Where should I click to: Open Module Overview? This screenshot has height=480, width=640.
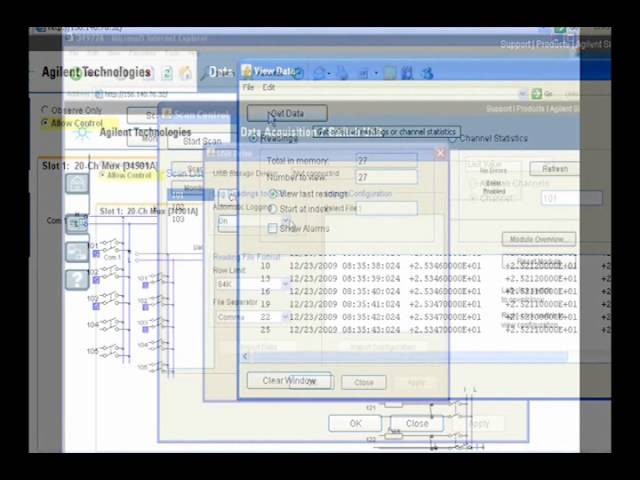click(539, 239)
